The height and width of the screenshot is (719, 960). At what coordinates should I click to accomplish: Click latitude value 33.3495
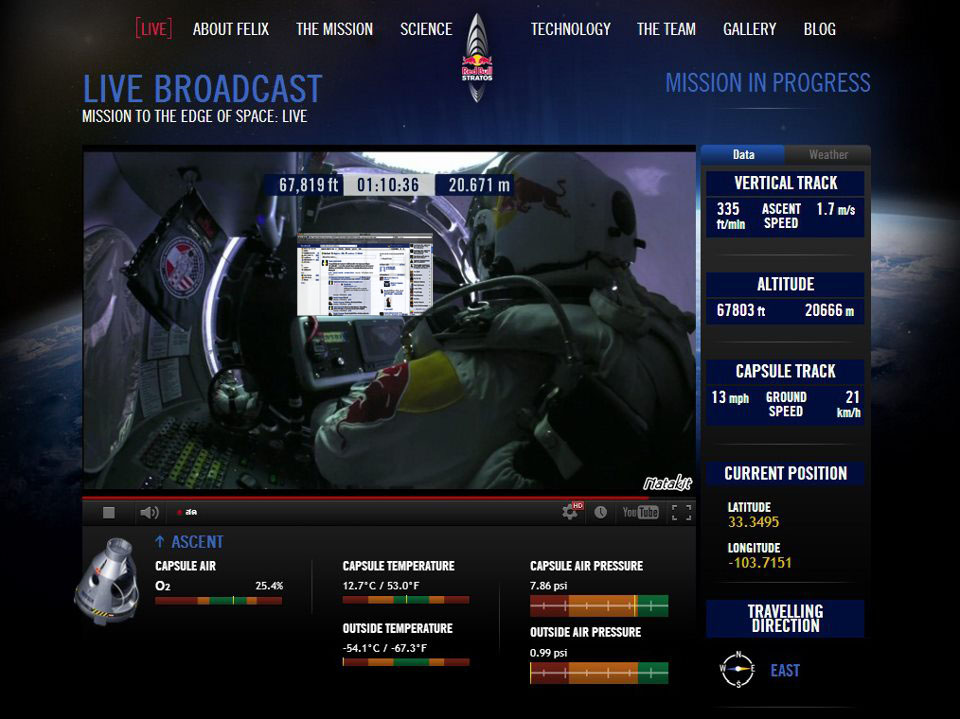(x=753, y=522)
